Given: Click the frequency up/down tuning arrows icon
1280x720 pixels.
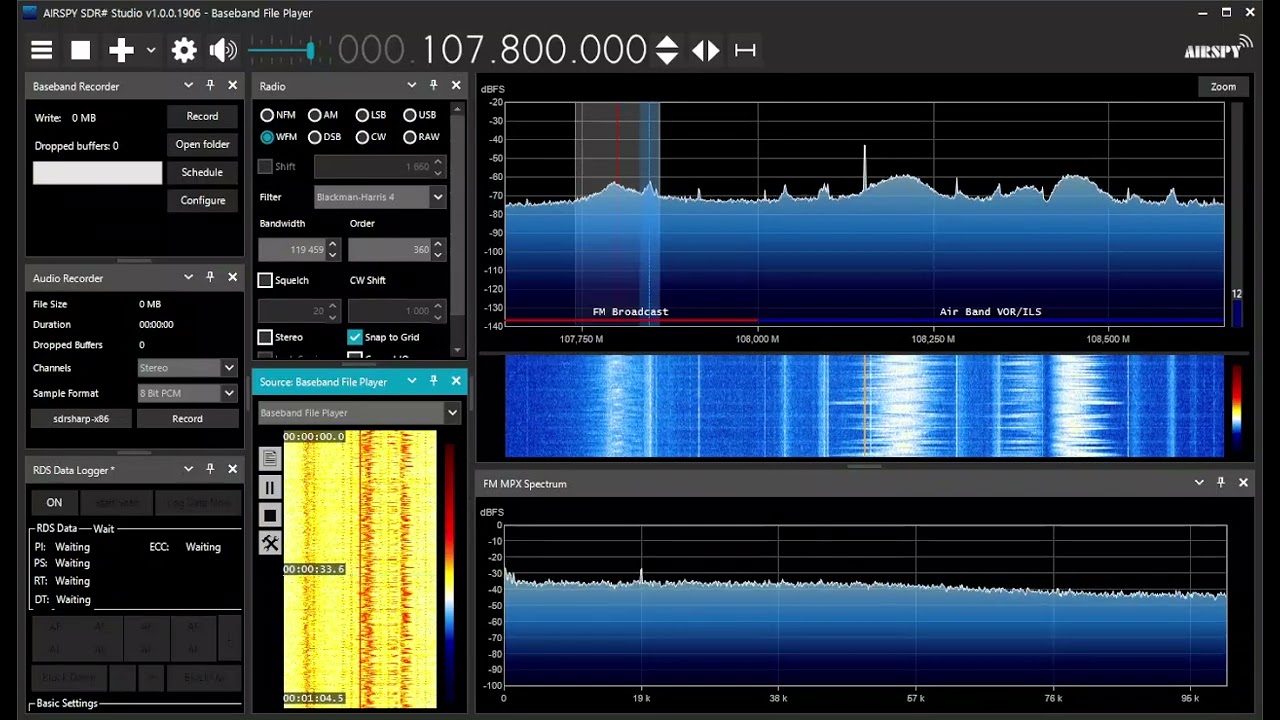Looking at the screenshot, I should coord(667,50).
